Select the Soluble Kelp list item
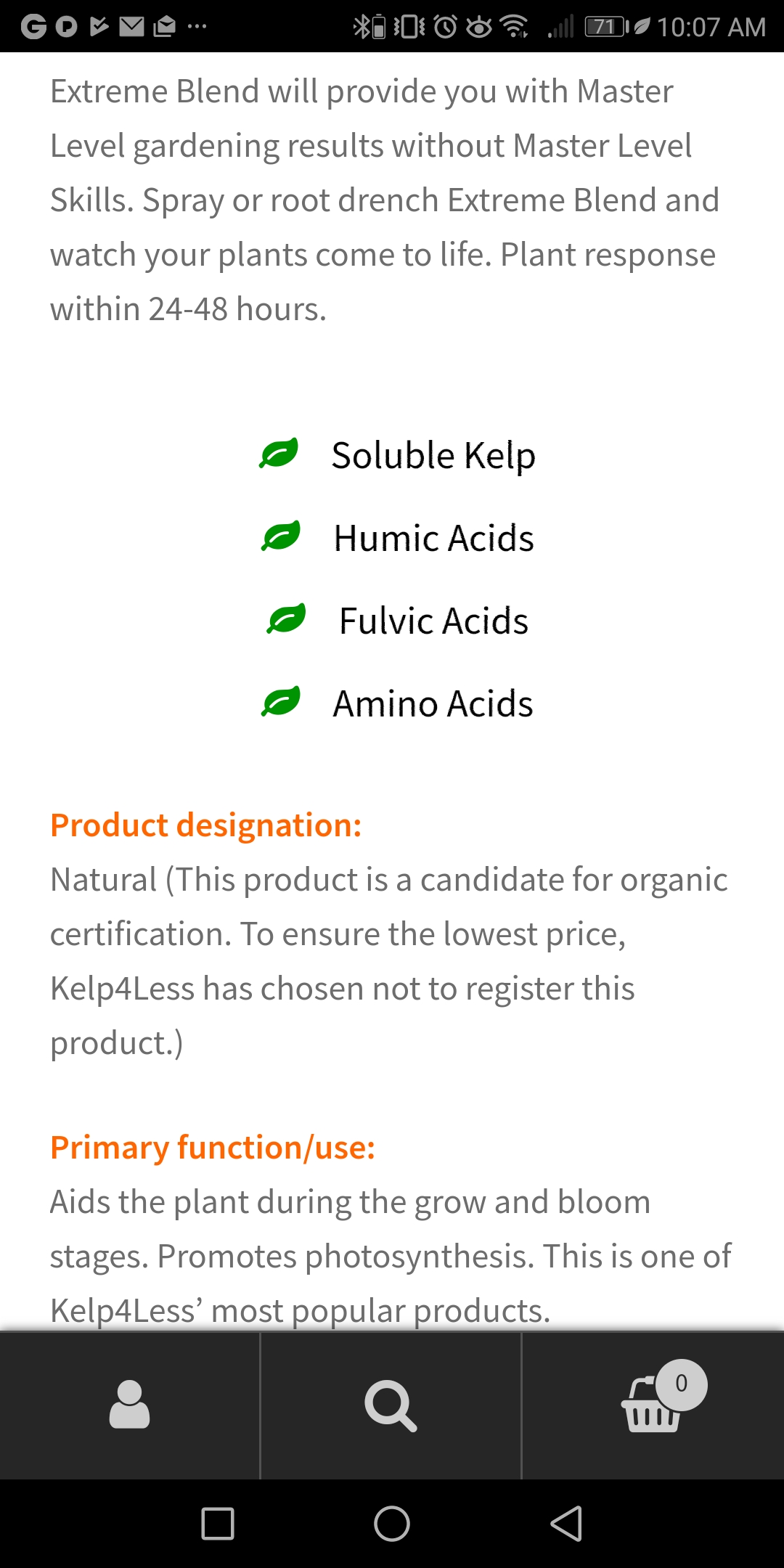The width and height of the screenshot is (784, 1568). pyautogui.click(x=433, y=456)
